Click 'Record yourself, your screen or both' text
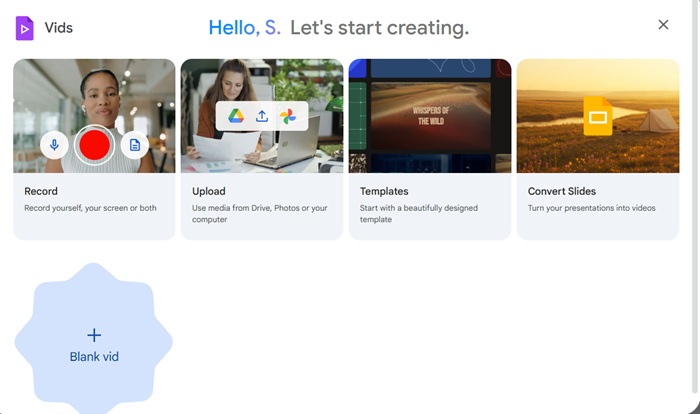The height and width of the screenshot is (414, 700). tap(90, 208)
